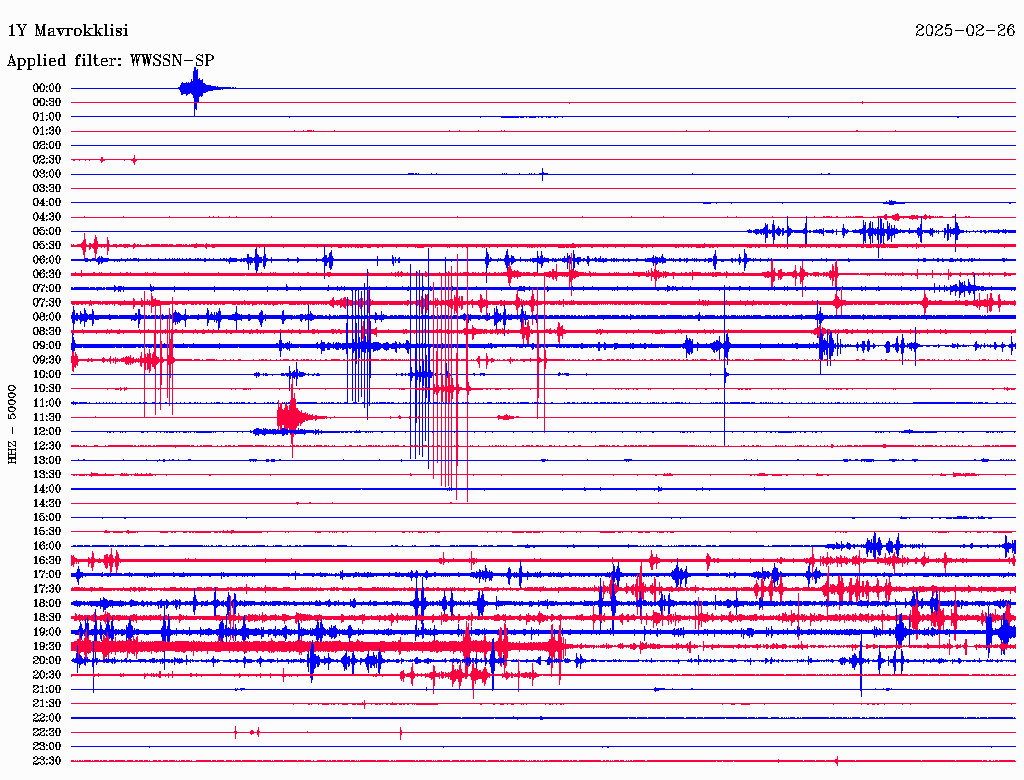
Task: Click the station title '1Y Mavrokklisi'
Action: 68,31
